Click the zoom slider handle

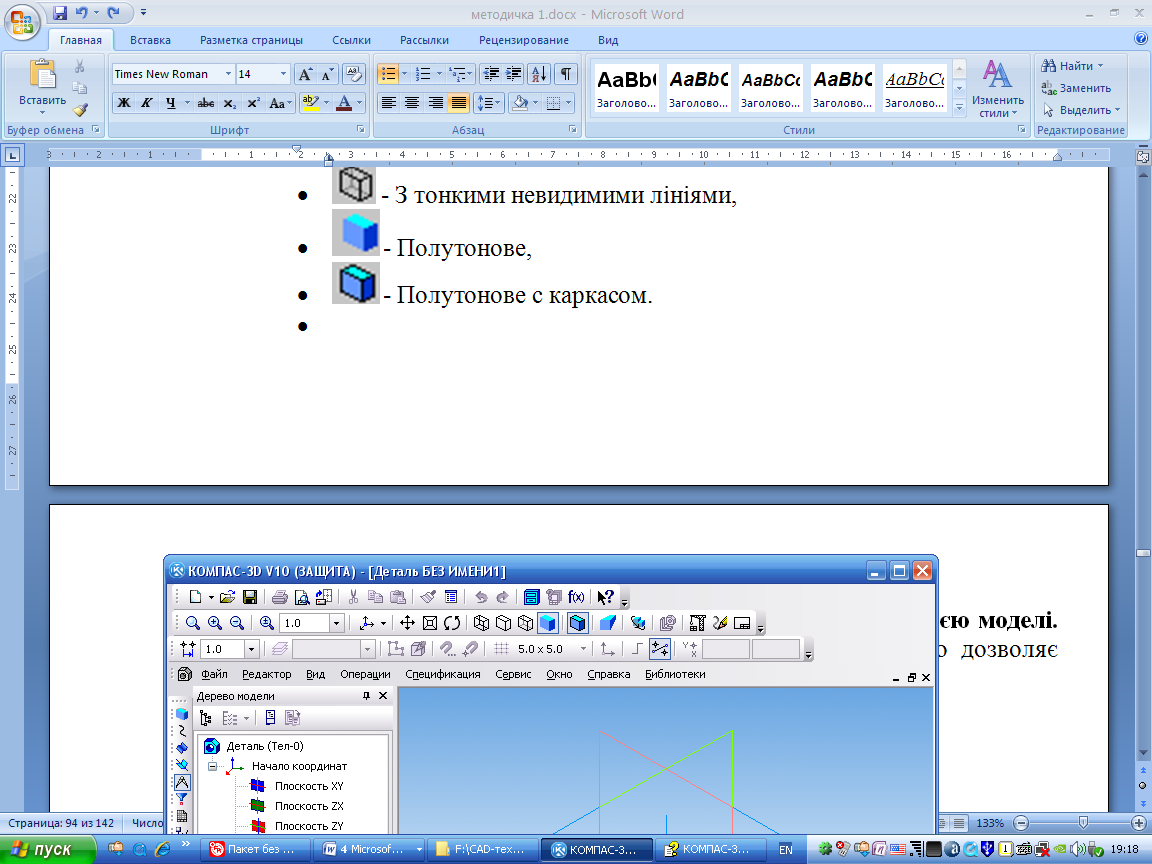[x=1083, y=823]
